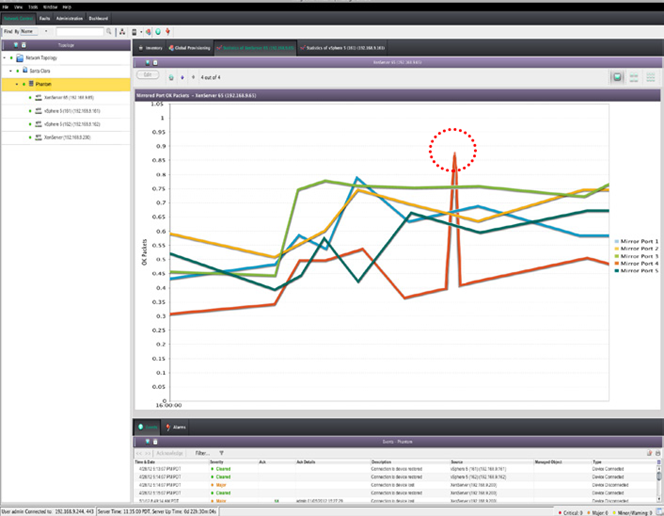Open the Tools menu
664x516 pixels.
click(33, 6)
